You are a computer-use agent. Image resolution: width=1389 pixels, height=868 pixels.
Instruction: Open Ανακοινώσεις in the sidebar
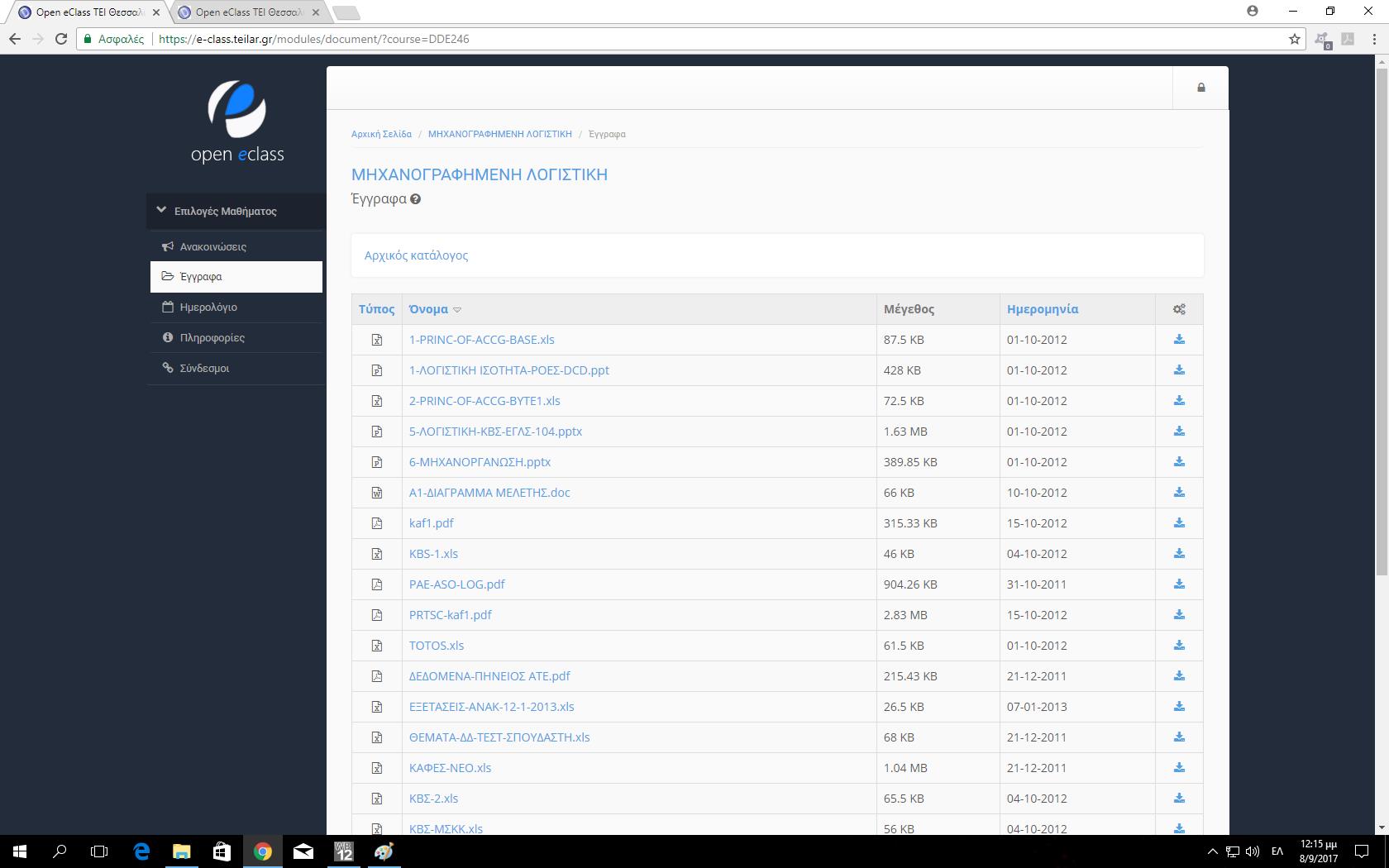212,246
